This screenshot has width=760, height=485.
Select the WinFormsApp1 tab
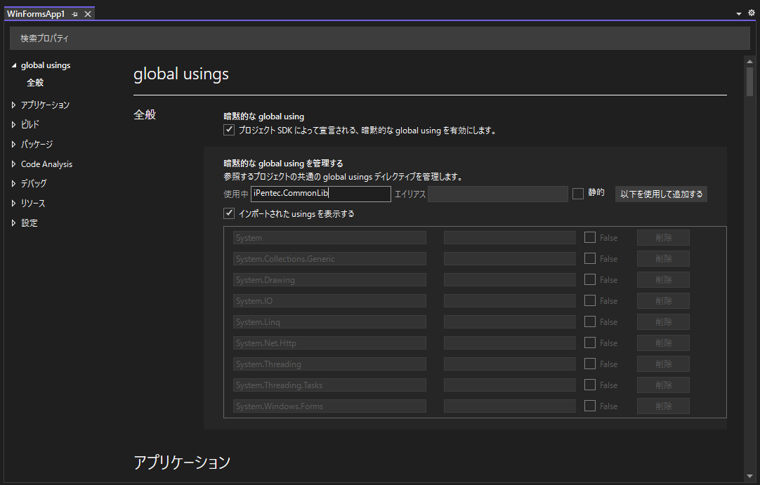point(36,14)
